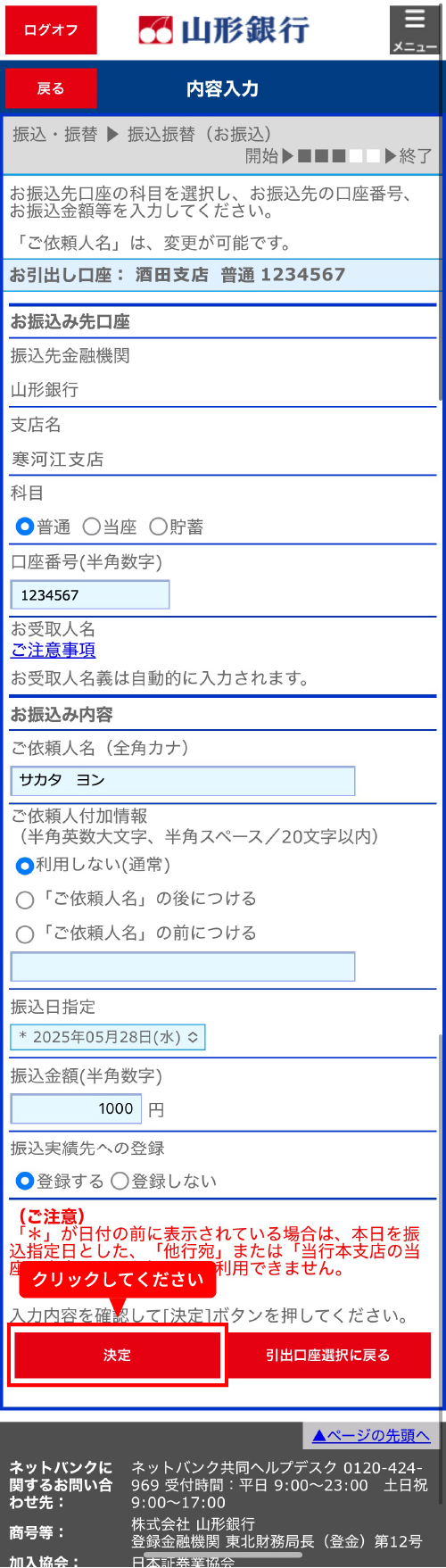Click the ご依頼人名 name field
446x1568 pixels.
(x=183, y=781)
